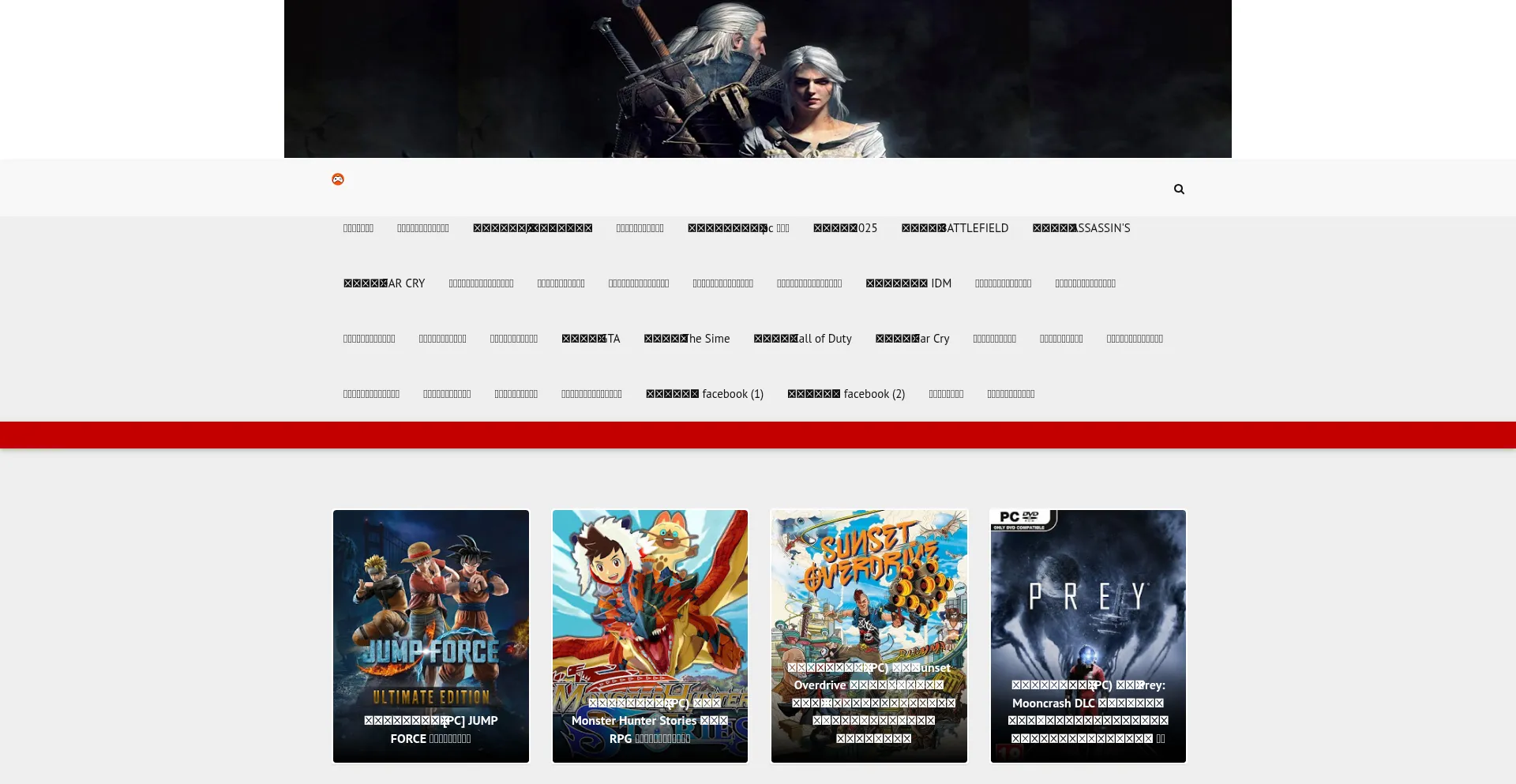Open the Prey: Mooncrash DLC game card
Viewport: 1516px width, 784px height.
(1088, 636)
